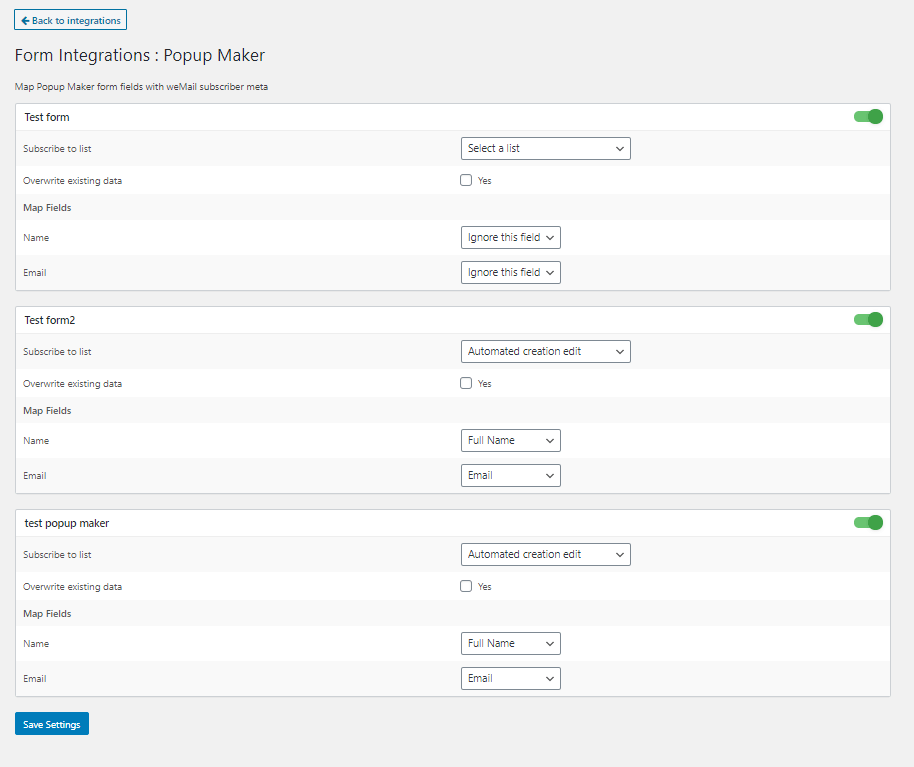Click Save Settings button
Viewport: 914px width, 767px height.
pos(52,724)
